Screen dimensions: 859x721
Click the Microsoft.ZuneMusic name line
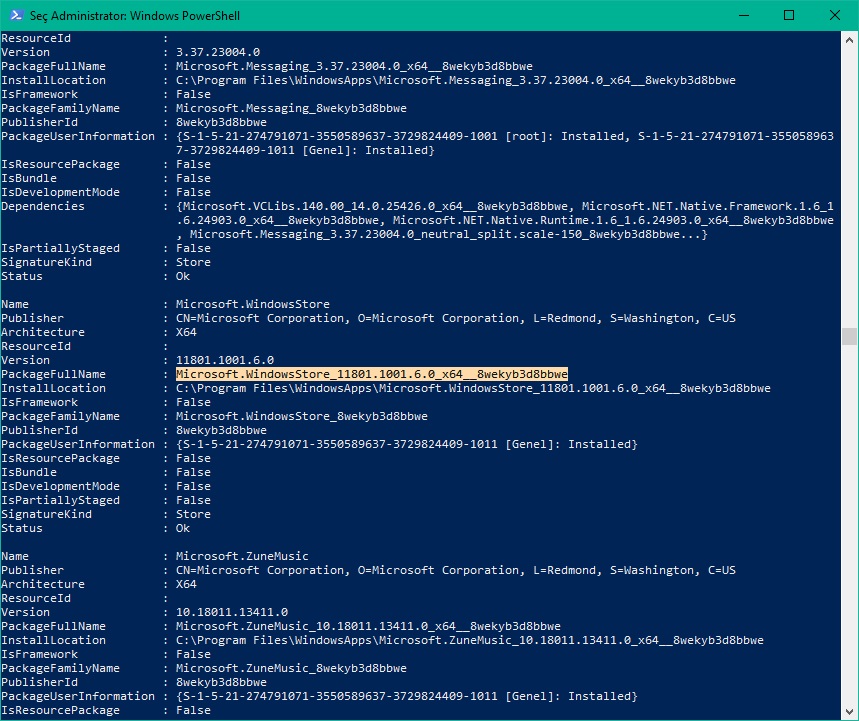click(x=242, y=556)
